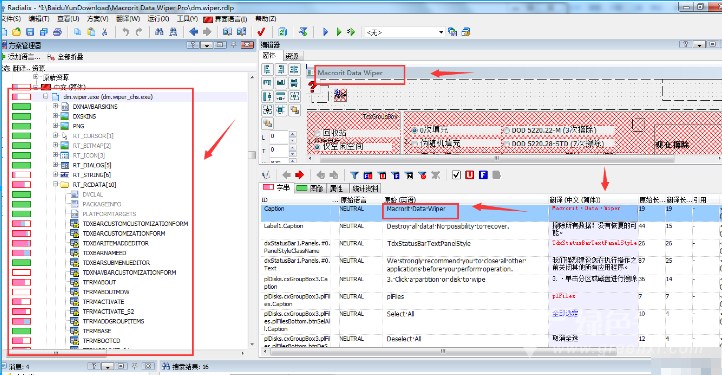Open the 文件(S) menu
Image resolution: width=722 pixels, height=375 pixels.
tap(10, 19)
